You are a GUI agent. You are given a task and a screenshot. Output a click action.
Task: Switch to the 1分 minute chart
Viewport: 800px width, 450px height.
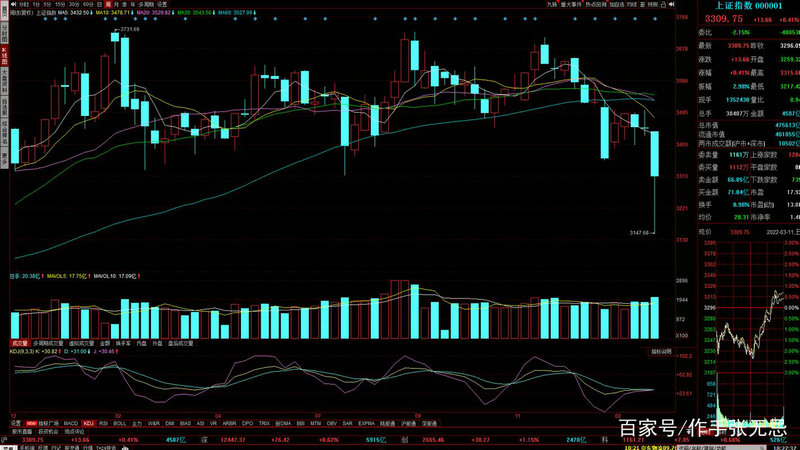point(37,5)
